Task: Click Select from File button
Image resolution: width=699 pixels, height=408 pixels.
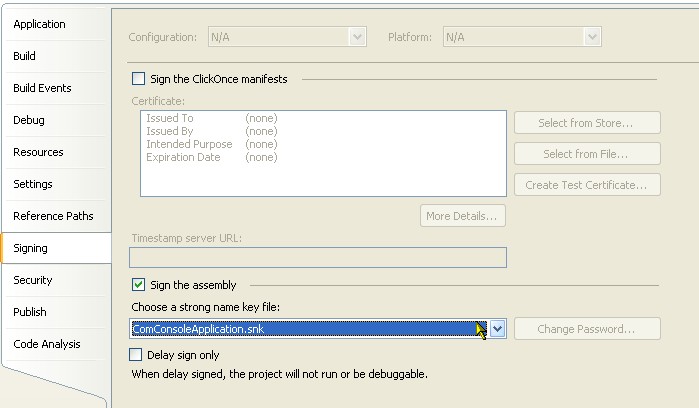Action: pyautogui.click(x=587, y=154)
